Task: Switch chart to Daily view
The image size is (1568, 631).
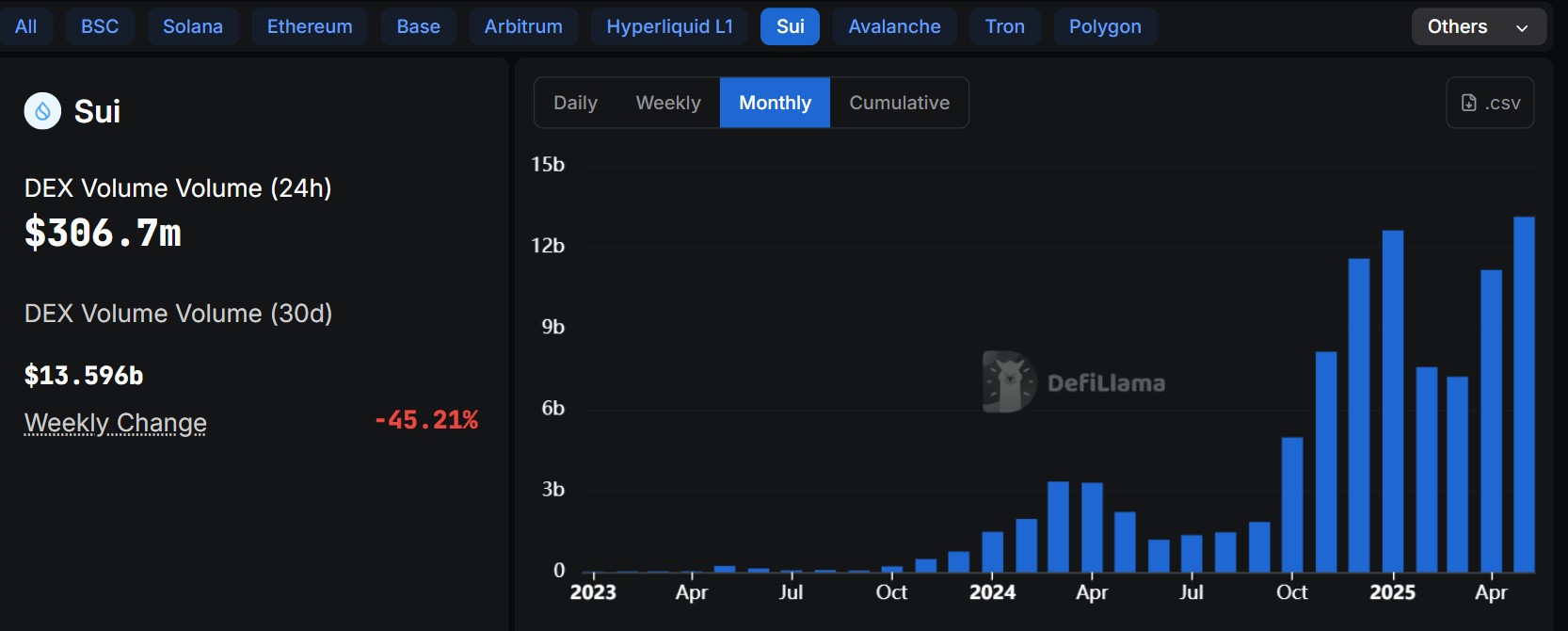Action: [575, 103]
